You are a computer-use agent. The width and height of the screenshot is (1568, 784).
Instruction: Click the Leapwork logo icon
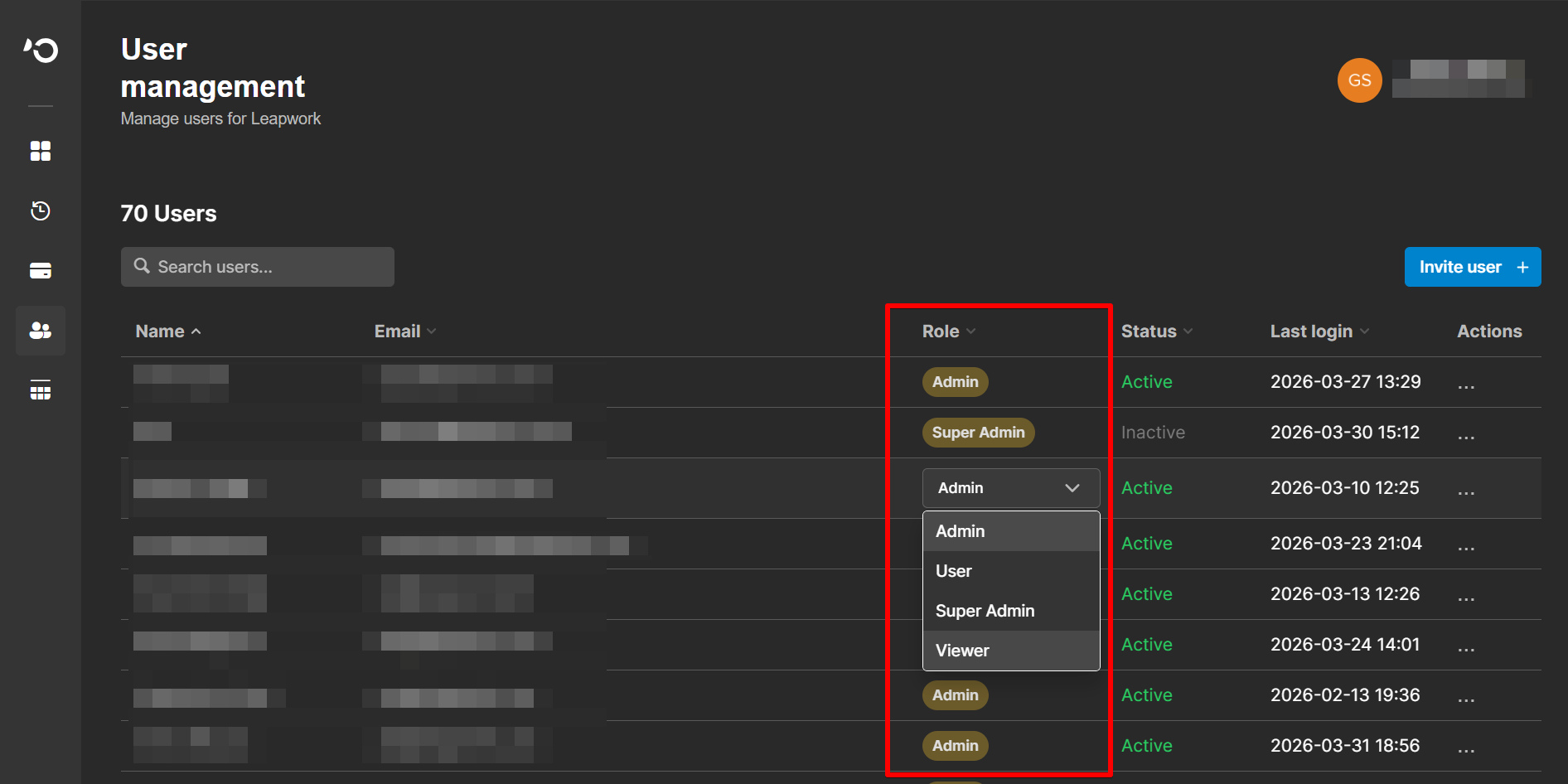coord(41,51)
